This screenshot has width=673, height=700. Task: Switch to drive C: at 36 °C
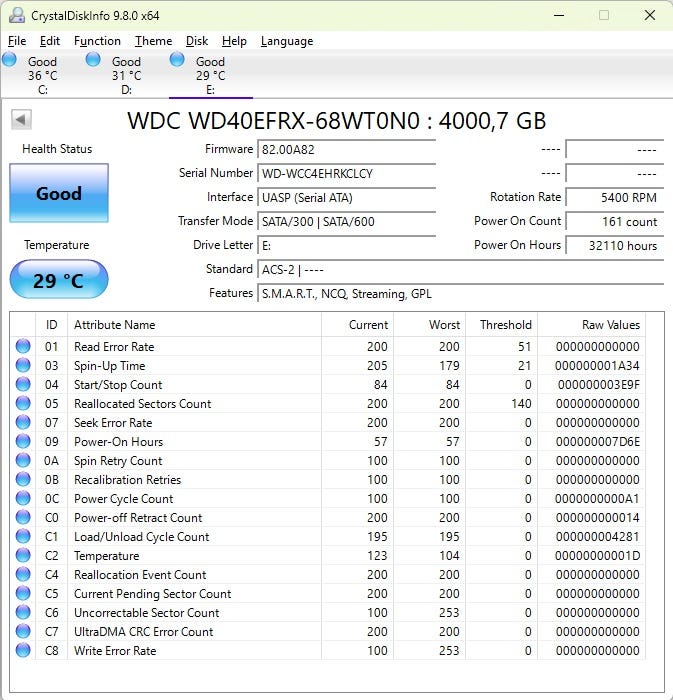click(x=42, y=75)
